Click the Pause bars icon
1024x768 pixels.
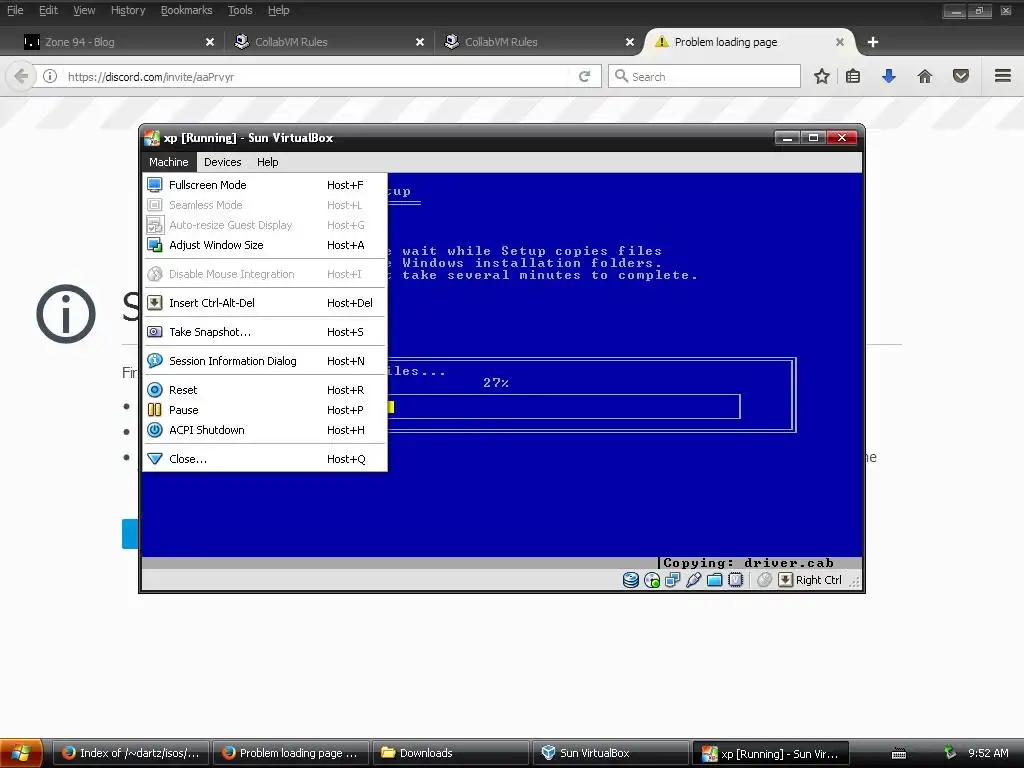tap(155, 410)
